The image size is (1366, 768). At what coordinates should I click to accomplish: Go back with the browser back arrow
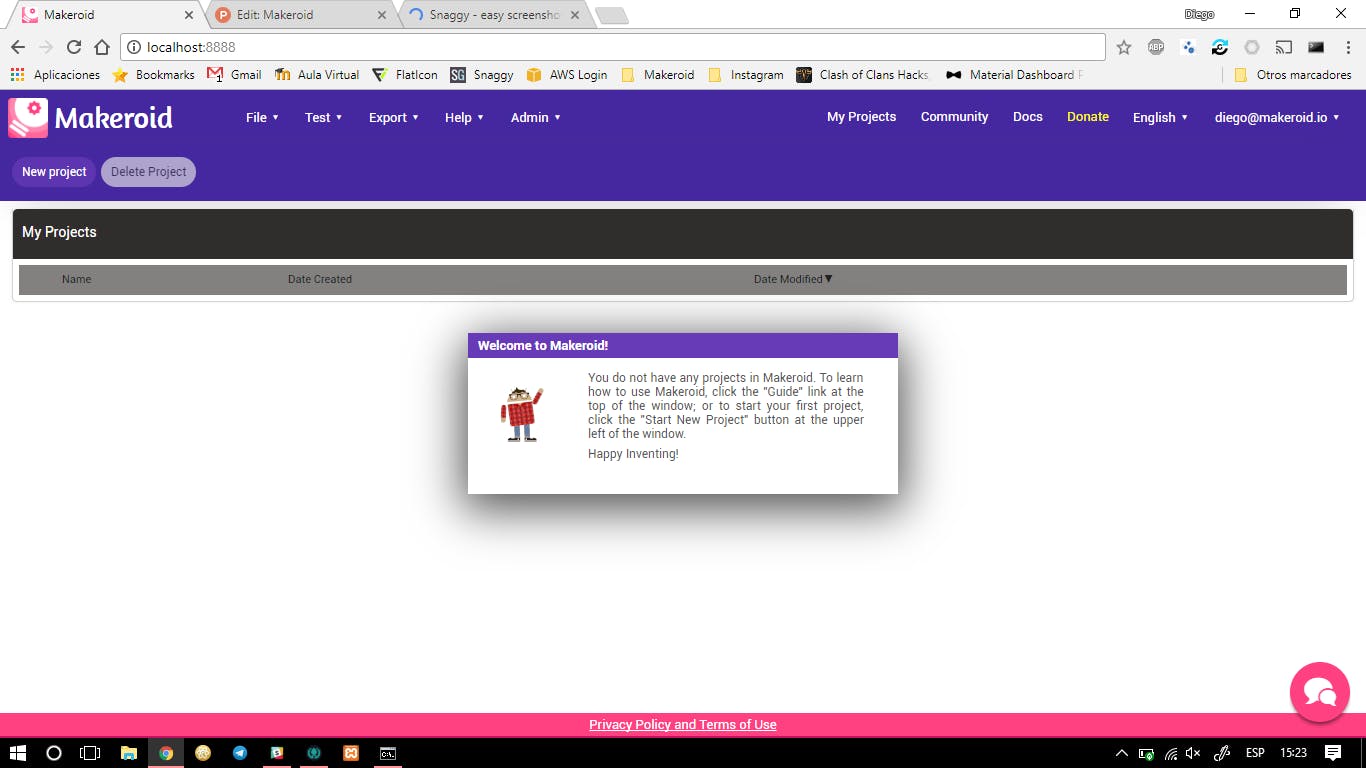[x=18, y=47]
